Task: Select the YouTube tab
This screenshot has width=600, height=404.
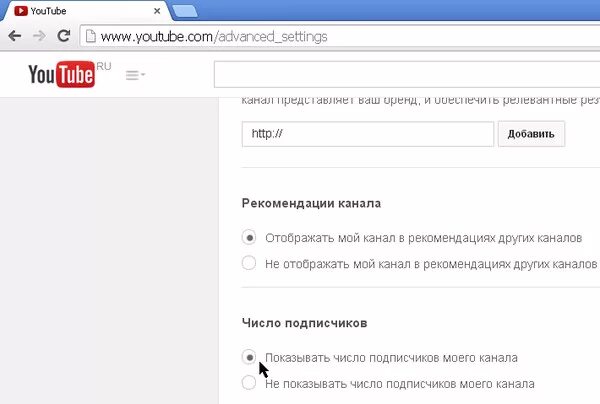Action: pyautogui.click(x=86, y=11)
